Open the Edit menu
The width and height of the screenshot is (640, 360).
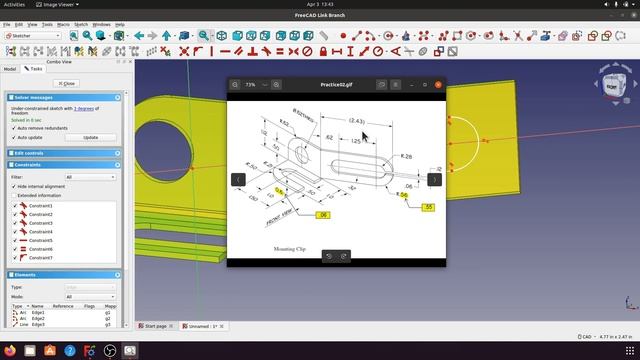click(x=19, y=24)
